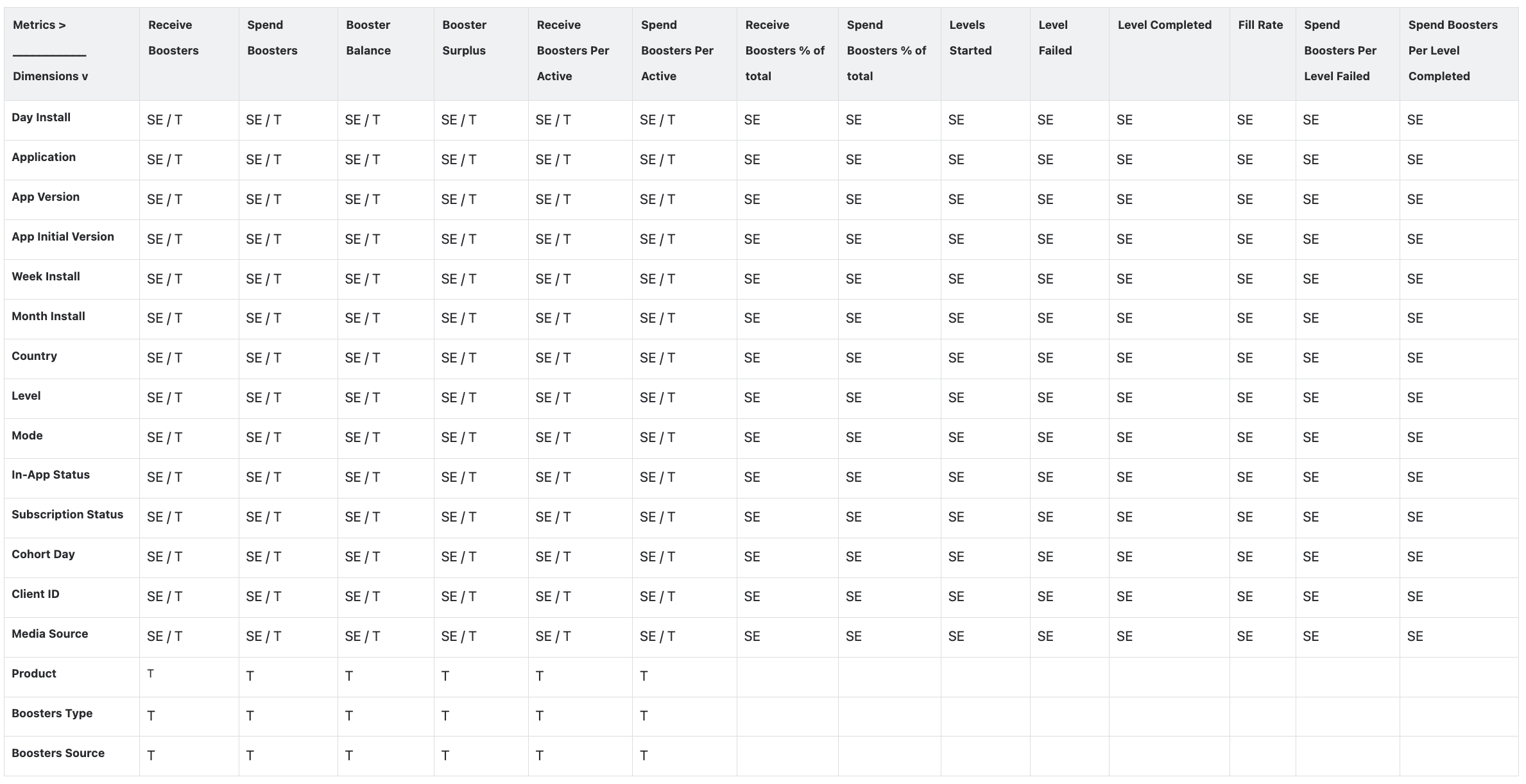Viewport: 1526px width, 784px height.
Task: Click the Receive Boosters column header
Action: pos(173,38)
